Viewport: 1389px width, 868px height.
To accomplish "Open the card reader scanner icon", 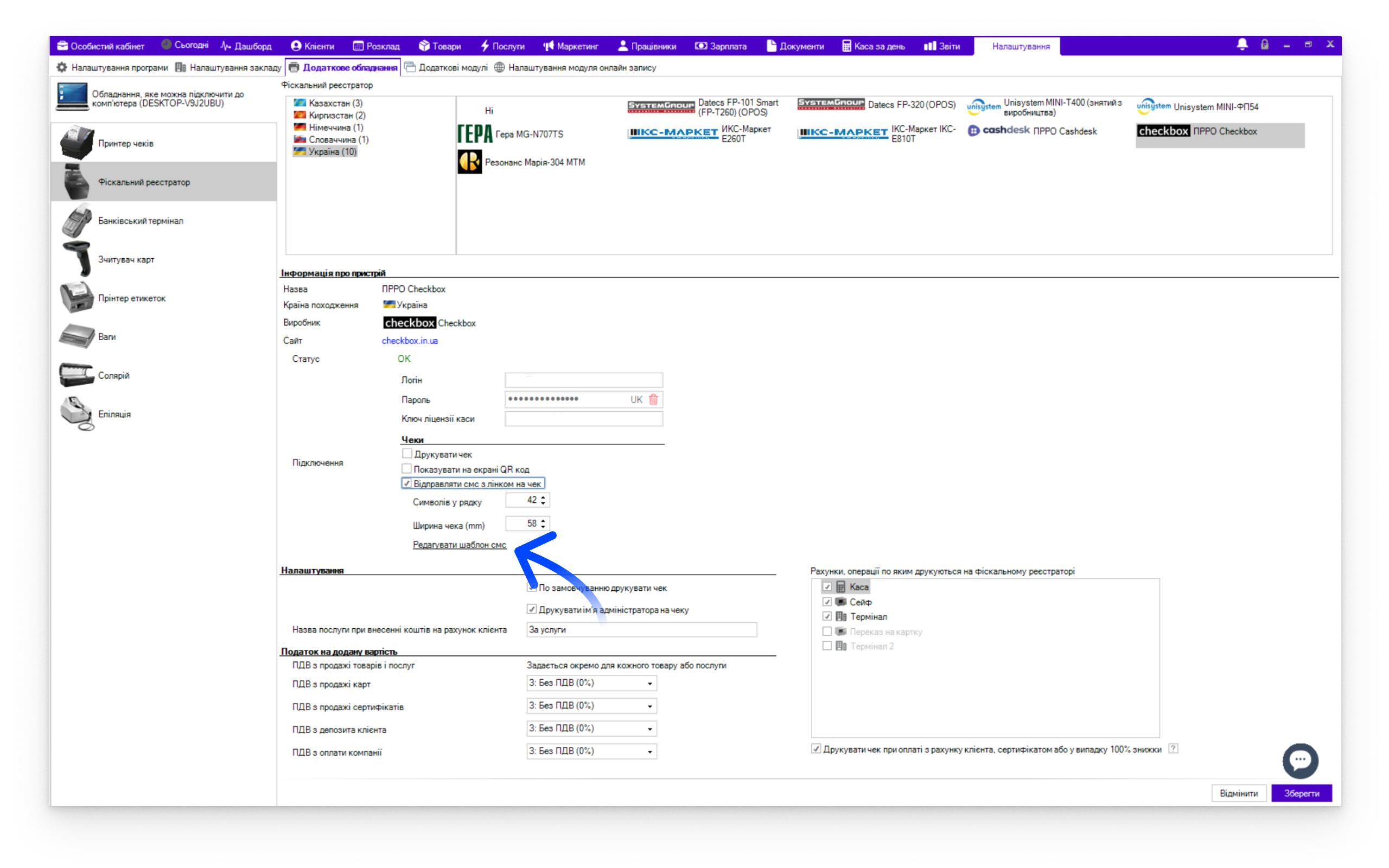I will tap(77, 259).
